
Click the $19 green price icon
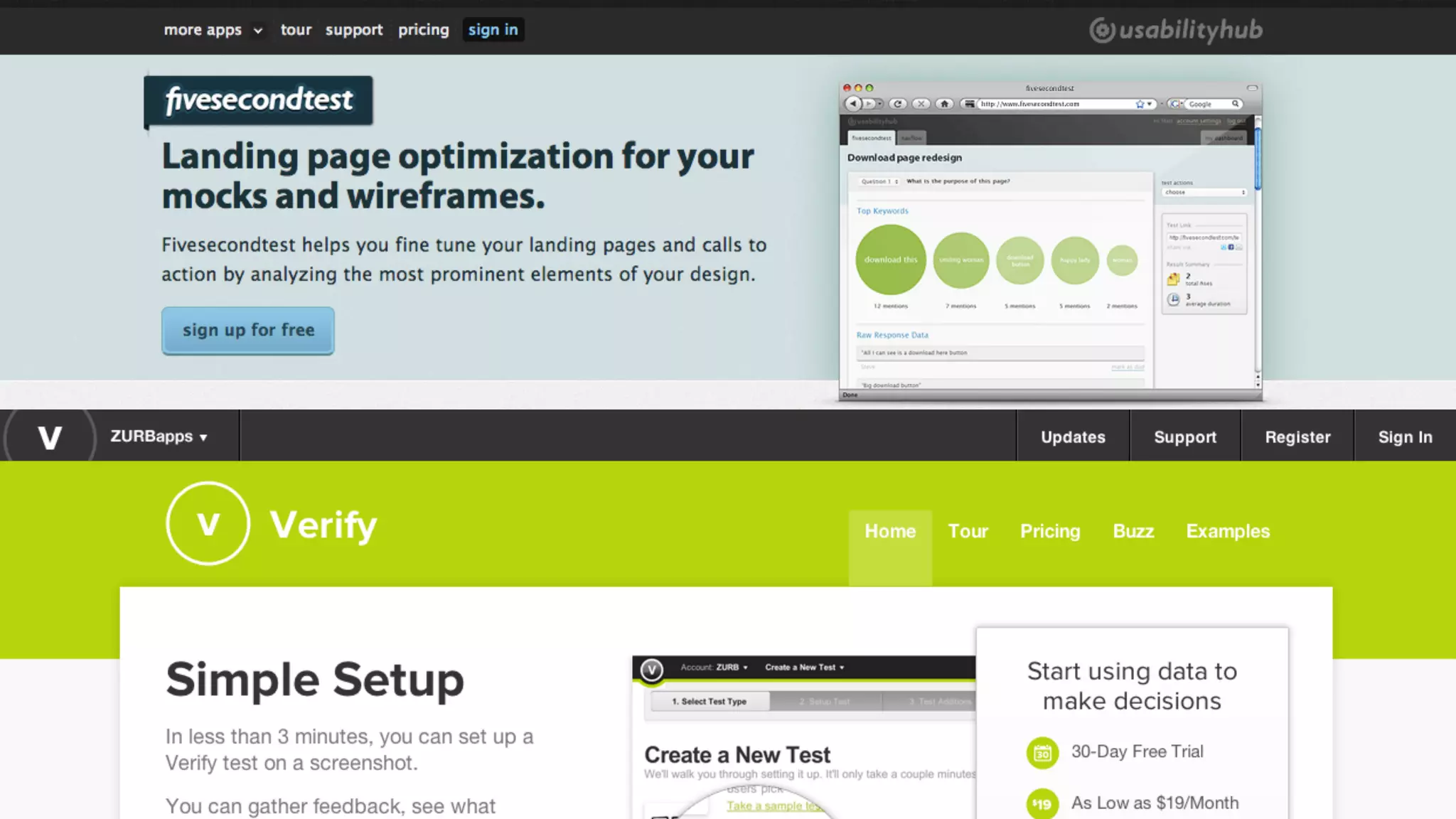(1042, 804)
